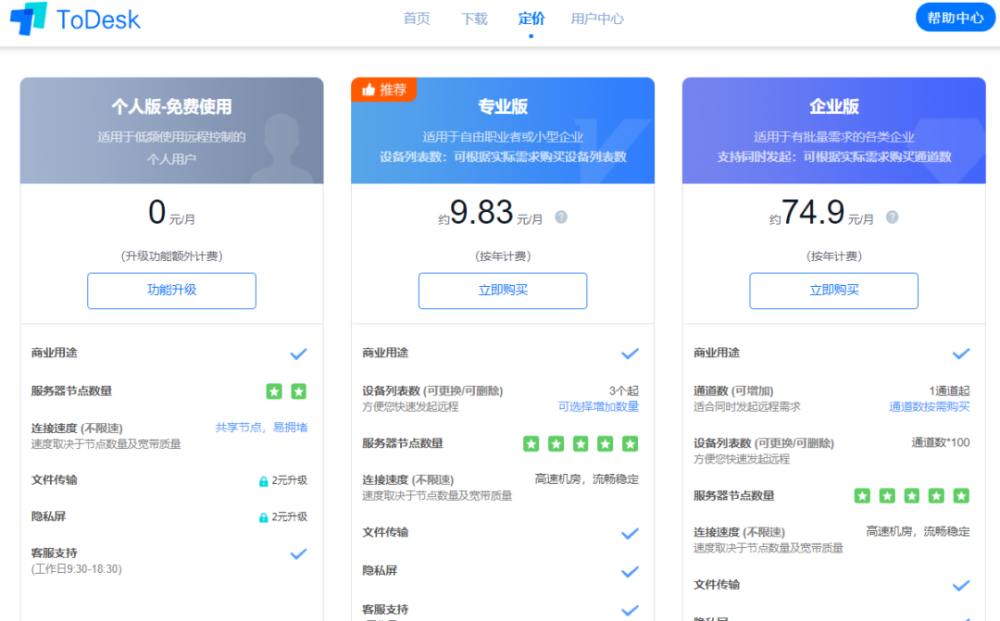Click the 通道数*100 value
The image size is (1000, 621).
(941, 442)
